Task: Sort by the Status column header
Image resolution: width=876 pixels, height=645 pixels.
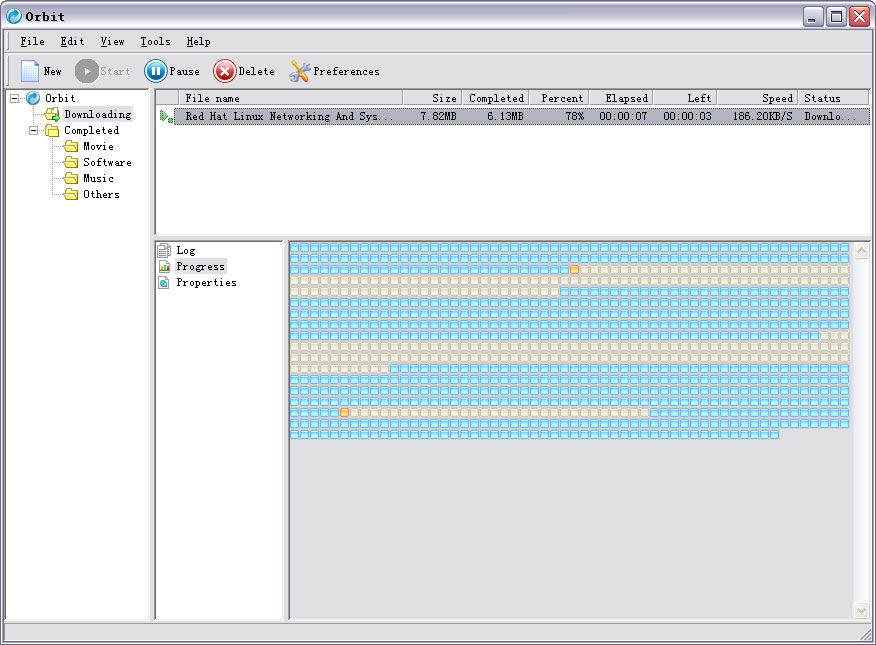Action: pyautogui.click(x=834, y=98)
